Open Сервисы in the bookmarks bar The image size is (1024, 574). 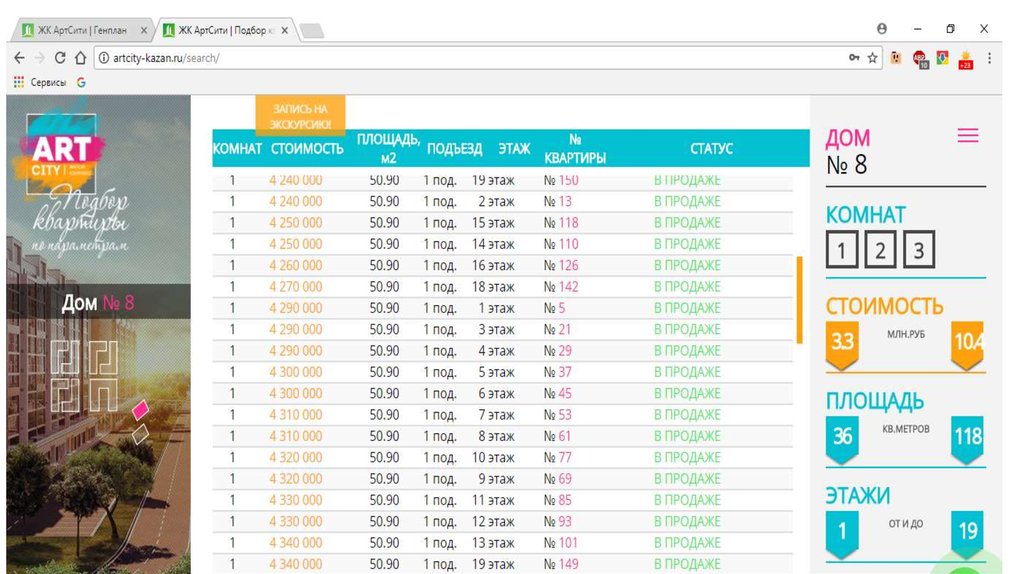point(40,83)
